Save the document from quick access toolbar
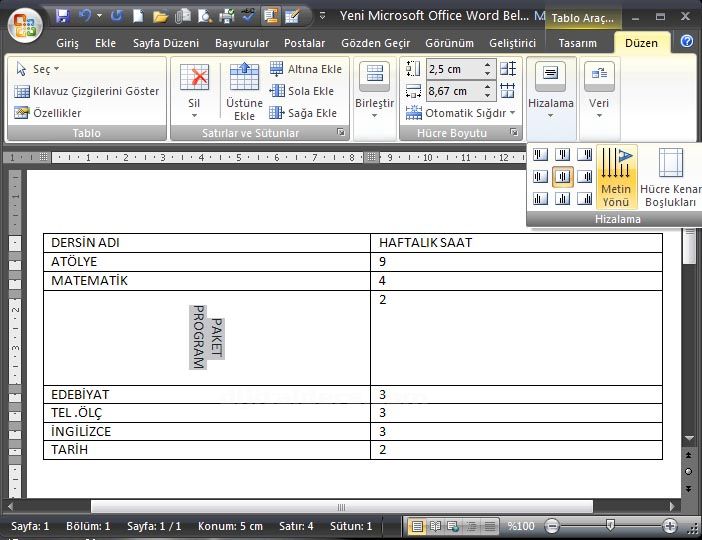The width and height of the screenshot is (702, 540). tap(62, 16)
